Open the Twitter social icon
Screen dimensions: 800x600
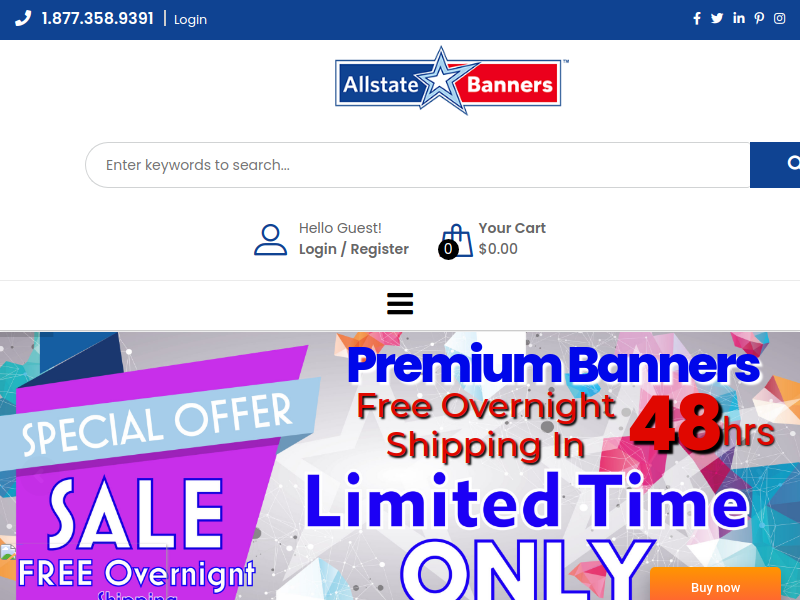717,19
